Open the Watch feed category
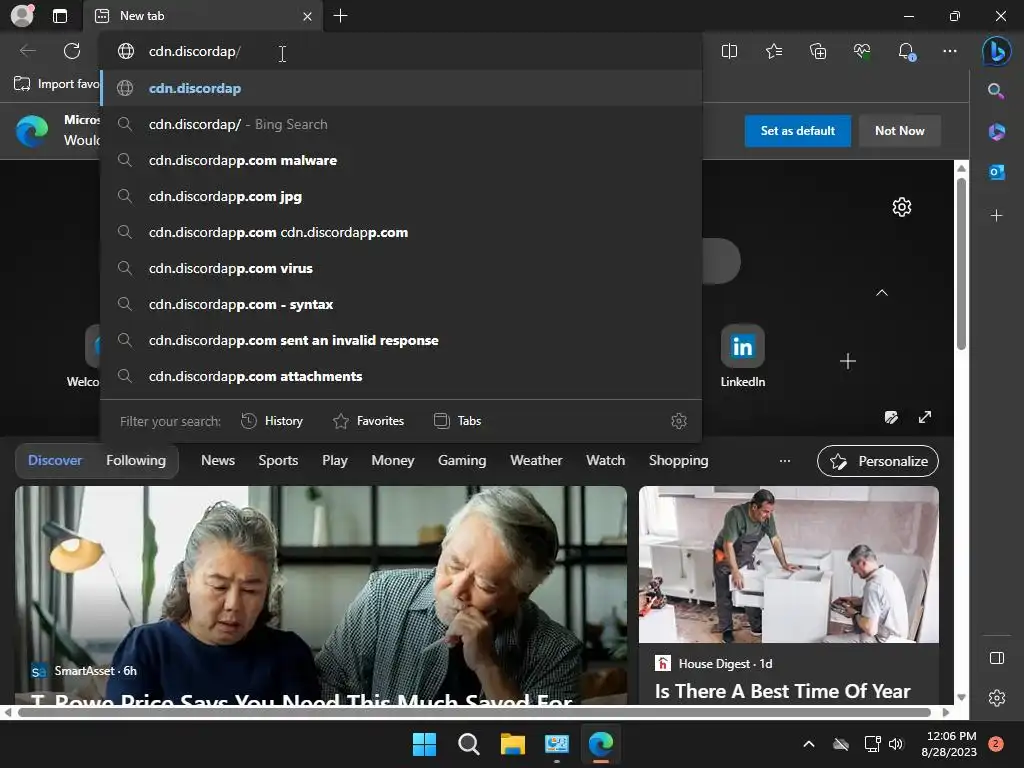 click(605, 460)
